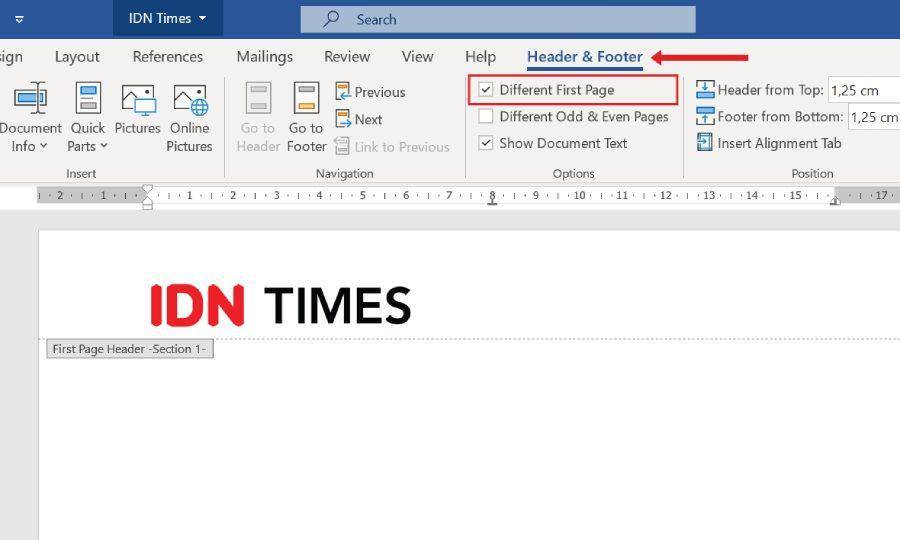Image resolution: width=900 pixels, height=540 pixels.
Task: Click the Search box
Action: pos(498,20)
